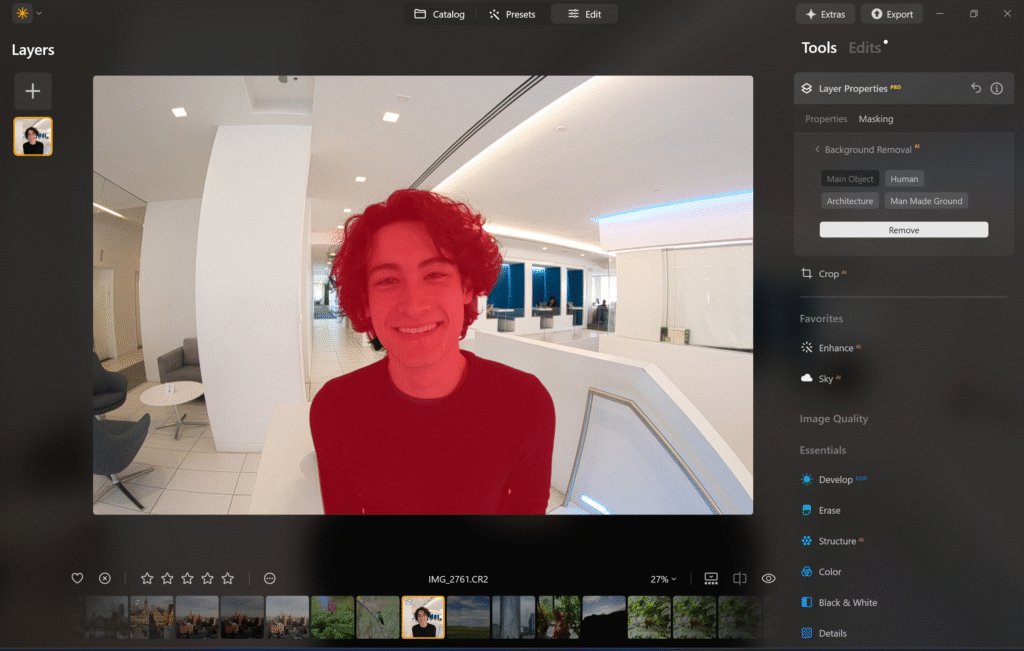Click the Layer Properties reset arrow
Image resolution: width=1024 pixels, height=651 pixels.
(976, 88)
